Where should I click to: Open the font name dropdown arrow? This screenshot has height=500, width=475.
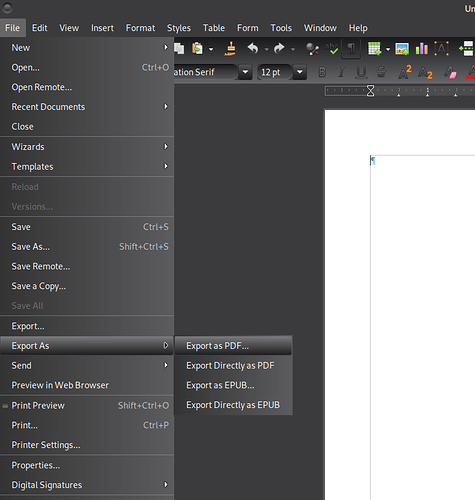point(245,72)
